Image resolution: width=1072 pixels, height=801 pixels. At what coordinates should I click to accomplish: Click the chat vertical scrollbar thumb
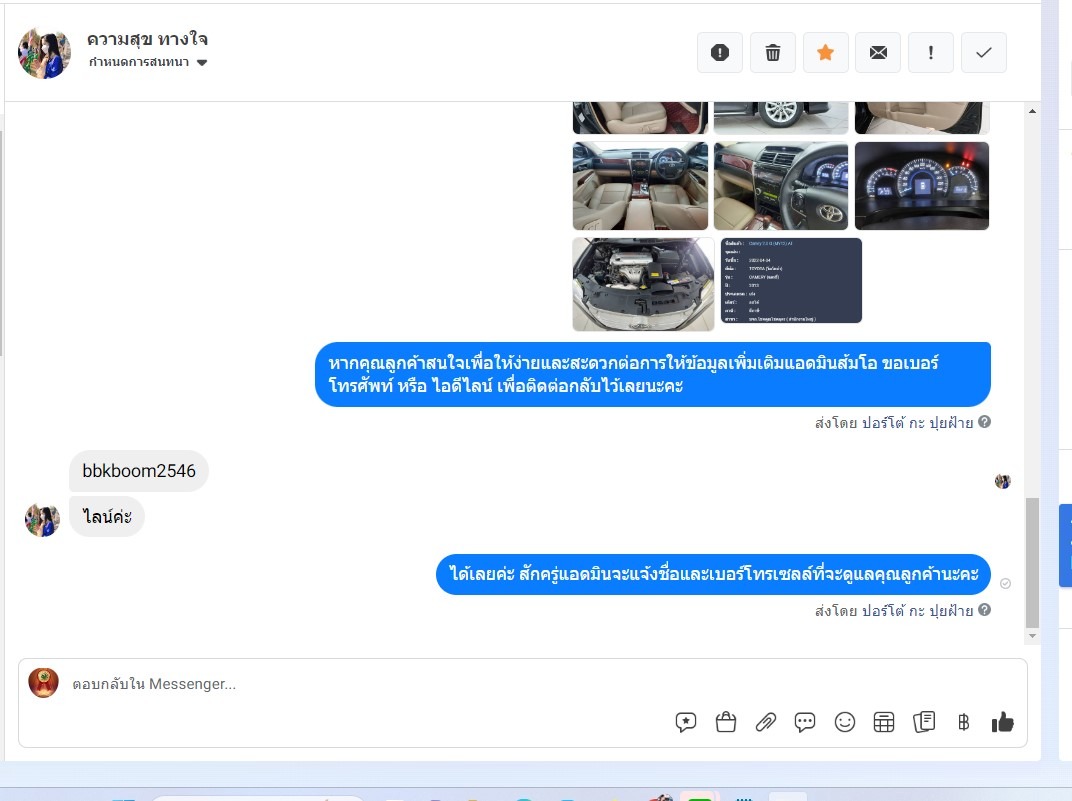[1032, 562]
